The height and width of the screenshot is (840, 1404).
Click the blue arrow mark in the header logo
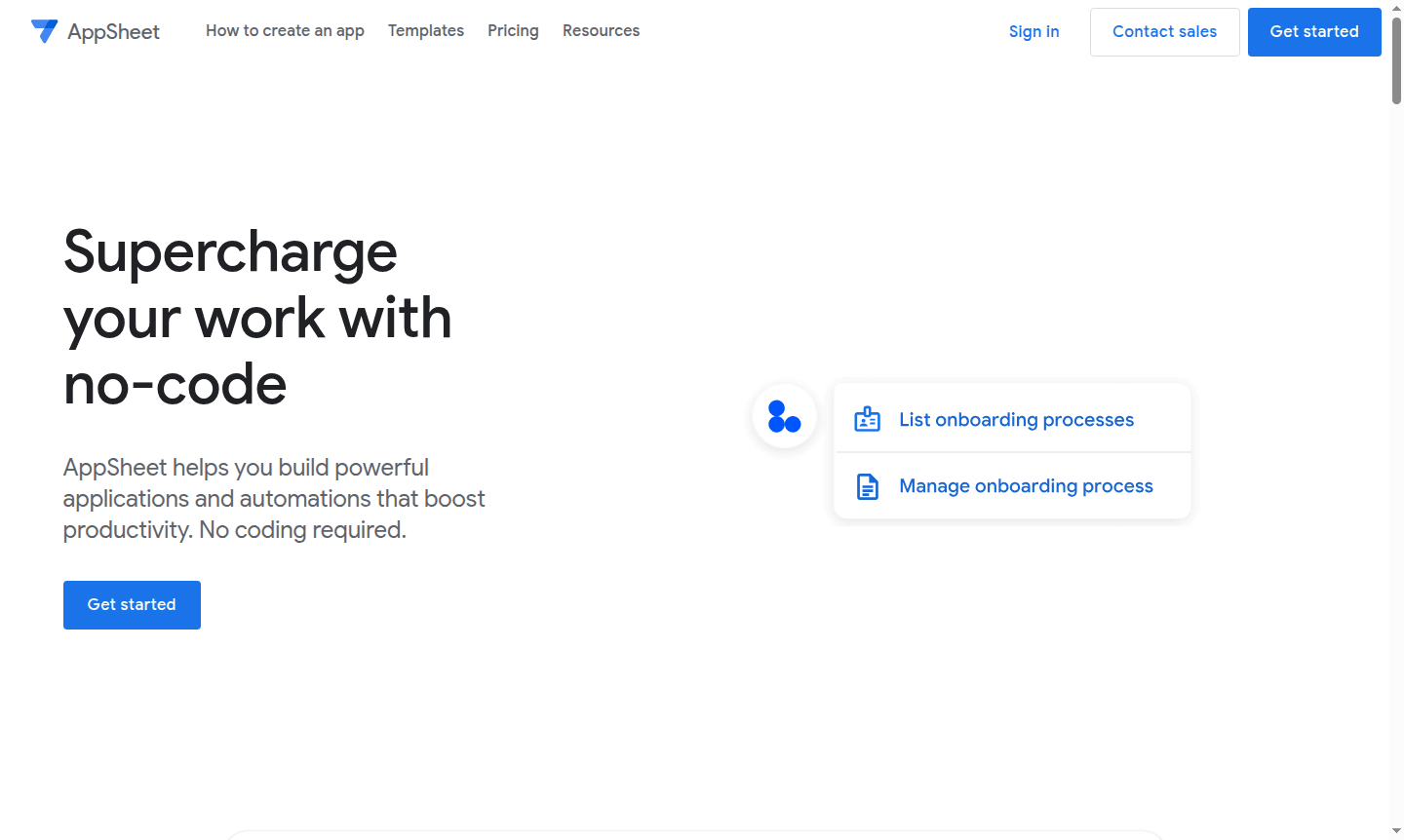(x=45, y=31)
